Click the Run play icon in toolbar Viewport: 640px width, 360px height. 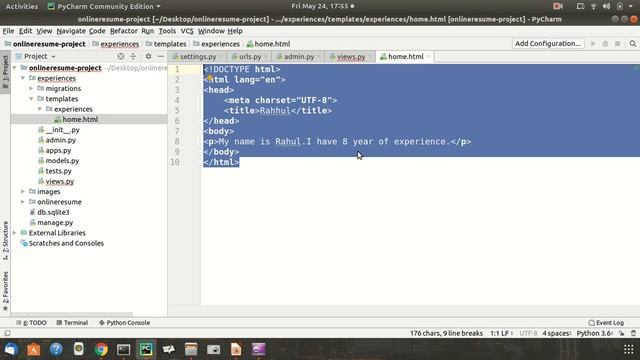coord(593,44)
